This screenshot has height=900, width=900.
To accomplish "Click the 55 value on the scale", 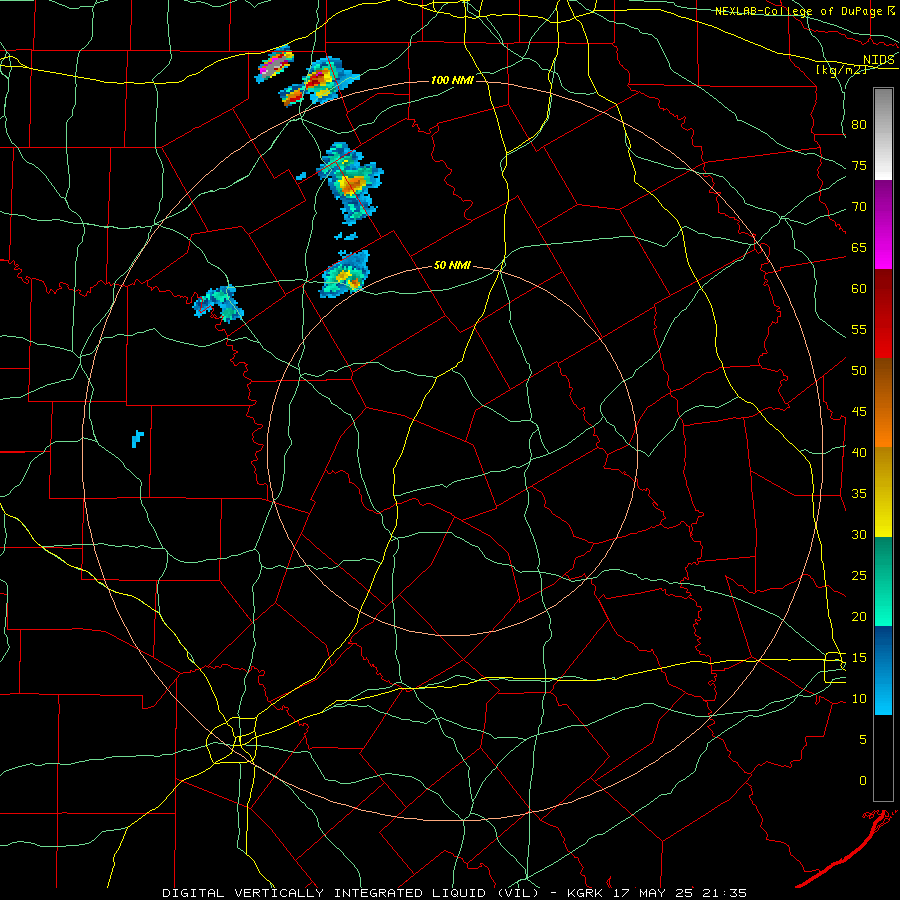I will pyautogui.click(x=859, y=329).
